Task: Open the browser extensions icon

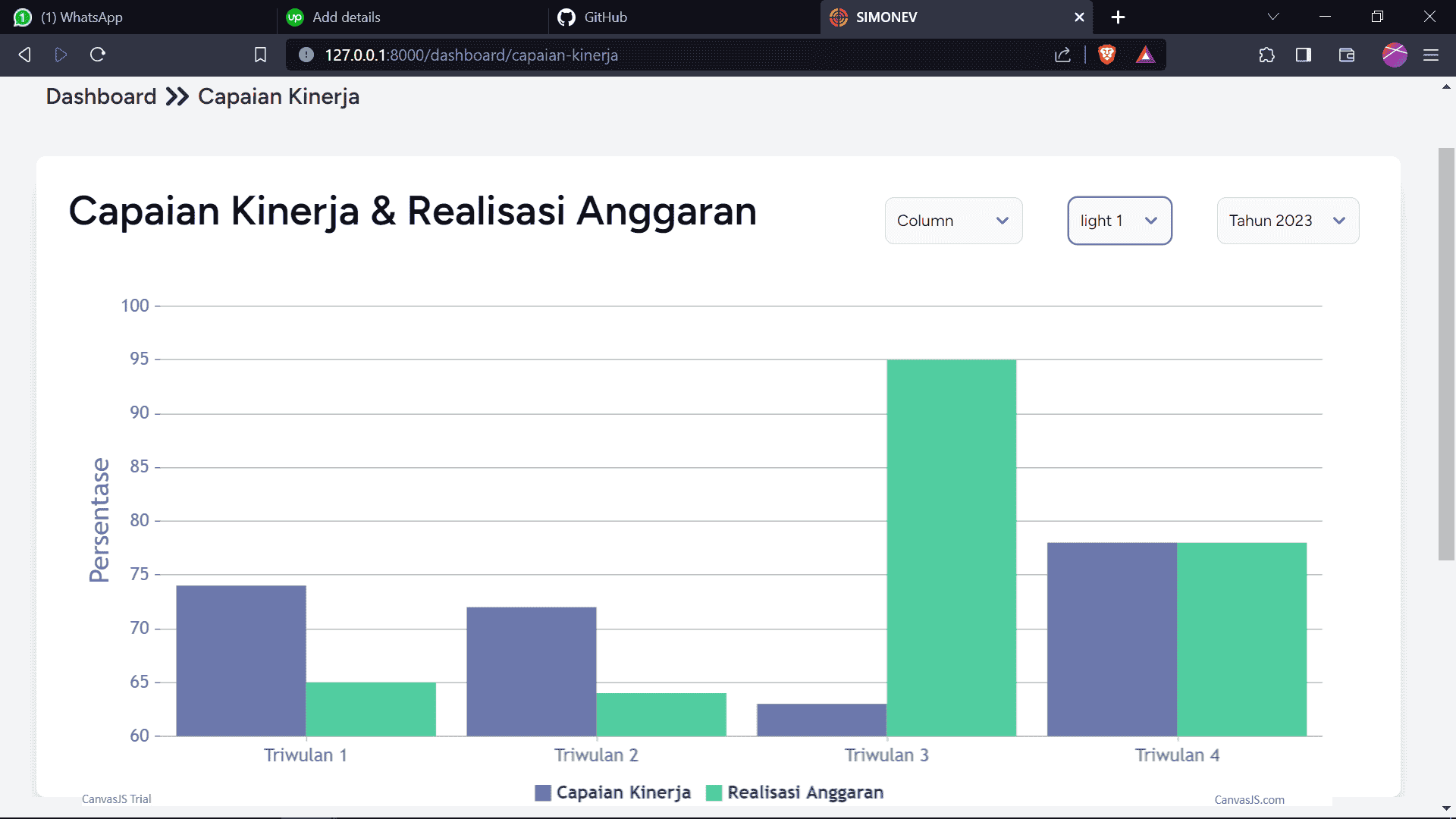Action: coord(1267,55)
